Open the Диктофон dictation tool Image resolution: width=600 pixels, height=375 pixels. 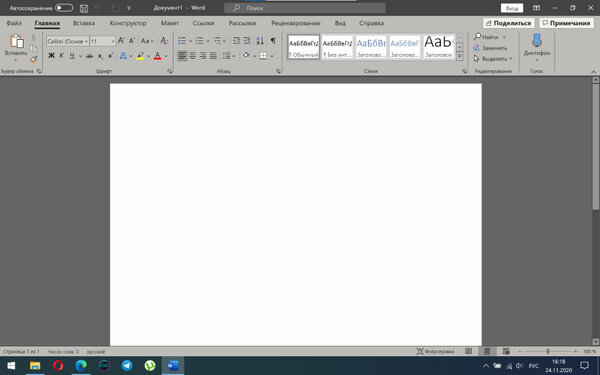[536, 48]
